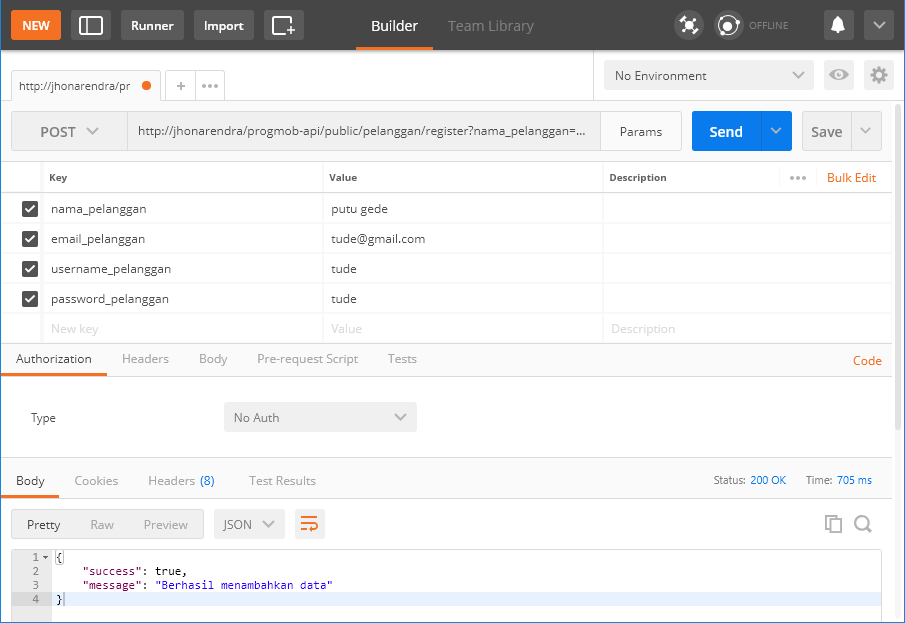Screen dimensions: 905x623
Task: Click the '705 ms' response time
Action: (854, 480)
